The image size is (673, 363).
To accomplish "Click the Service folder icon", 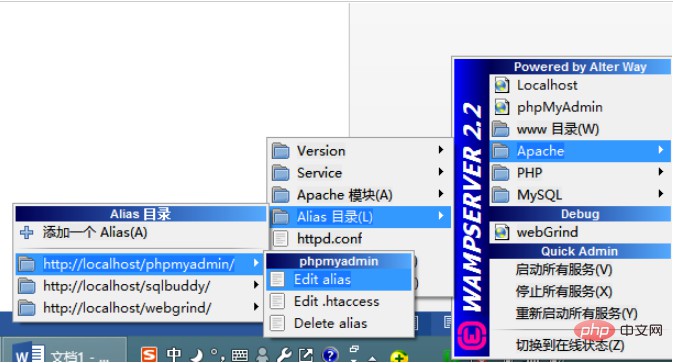I will point(281,172).
